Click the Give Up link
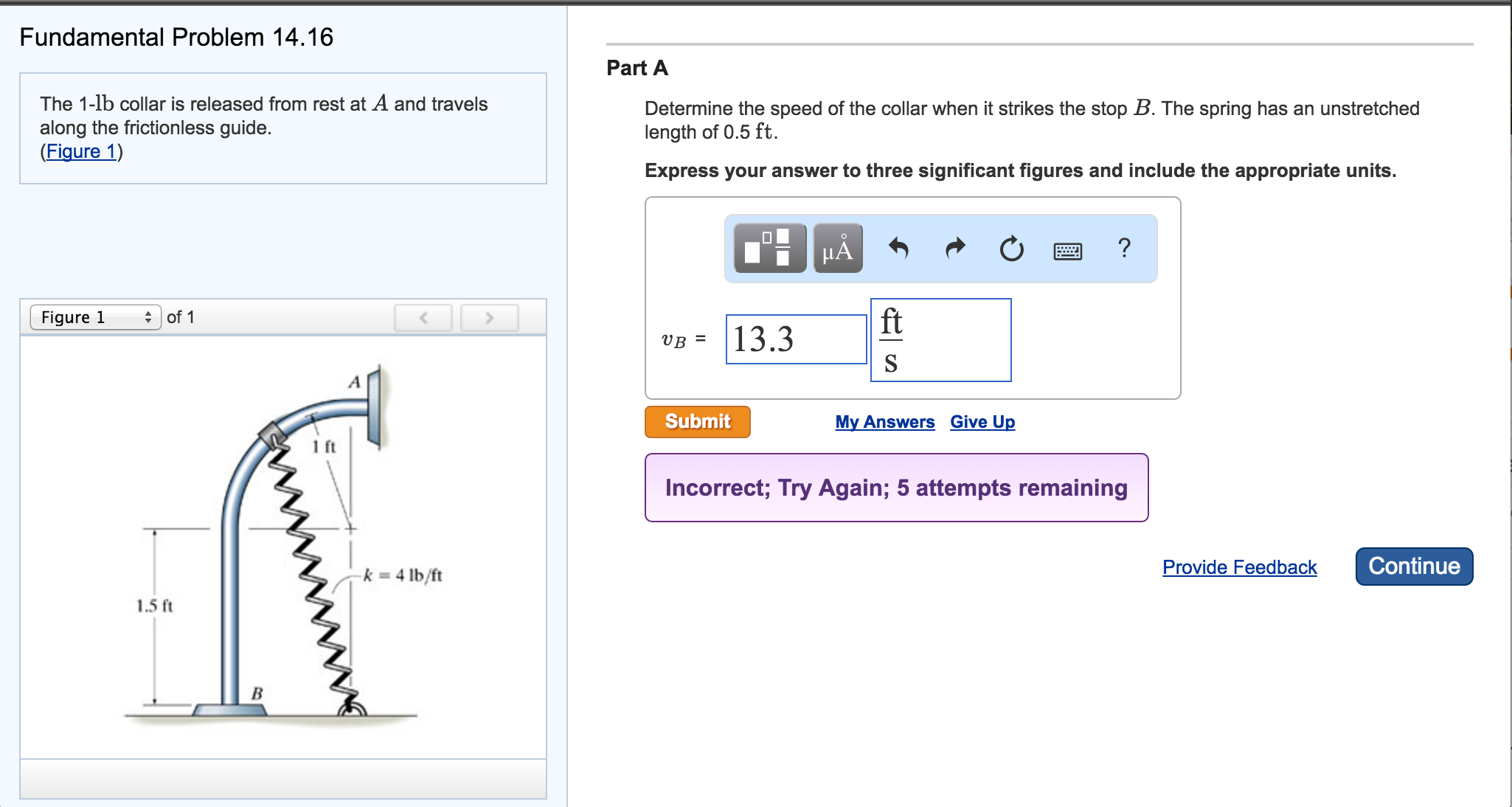This screenshot has width=1512, height=807. (982, 422)
